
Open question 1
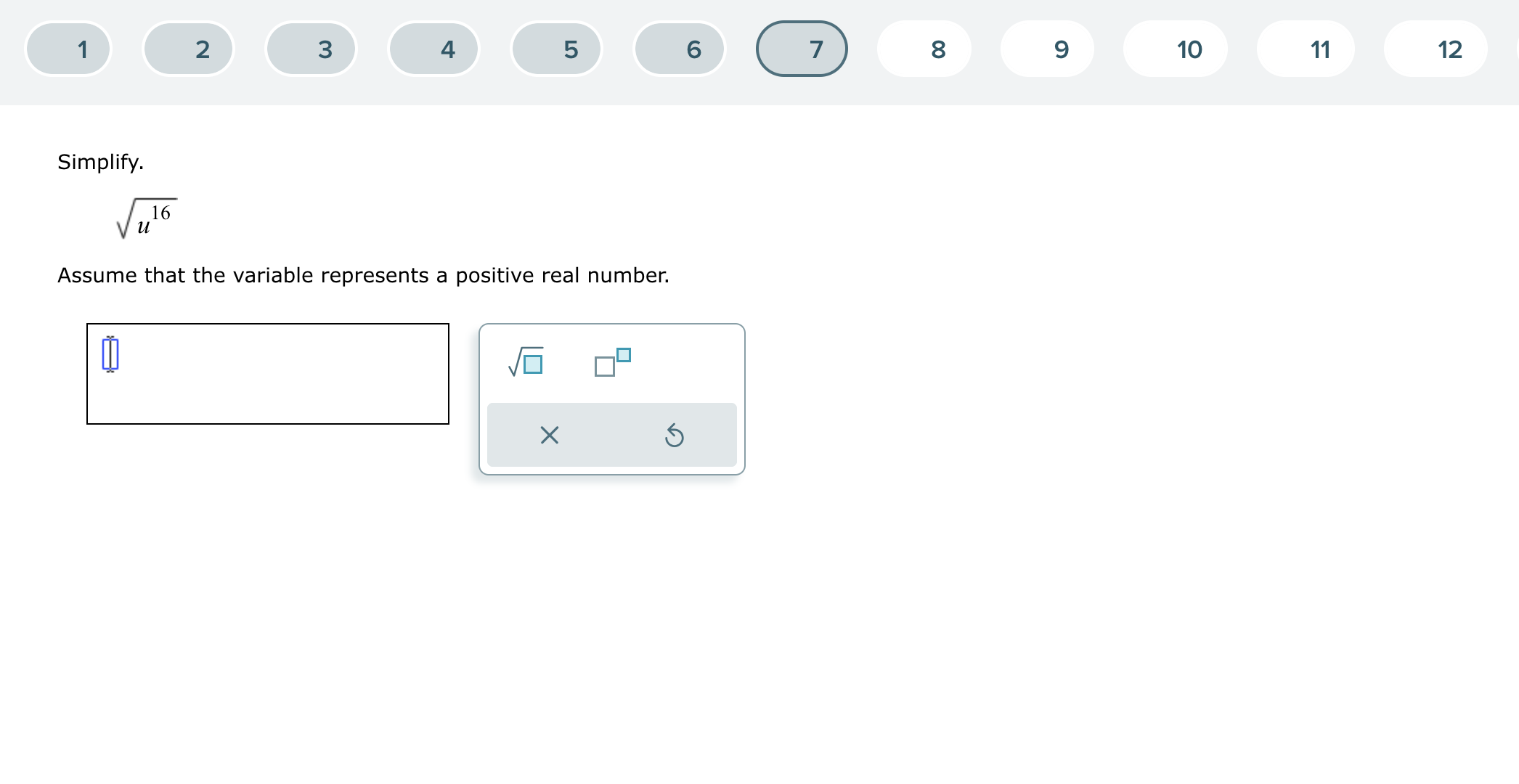[81, 48]
